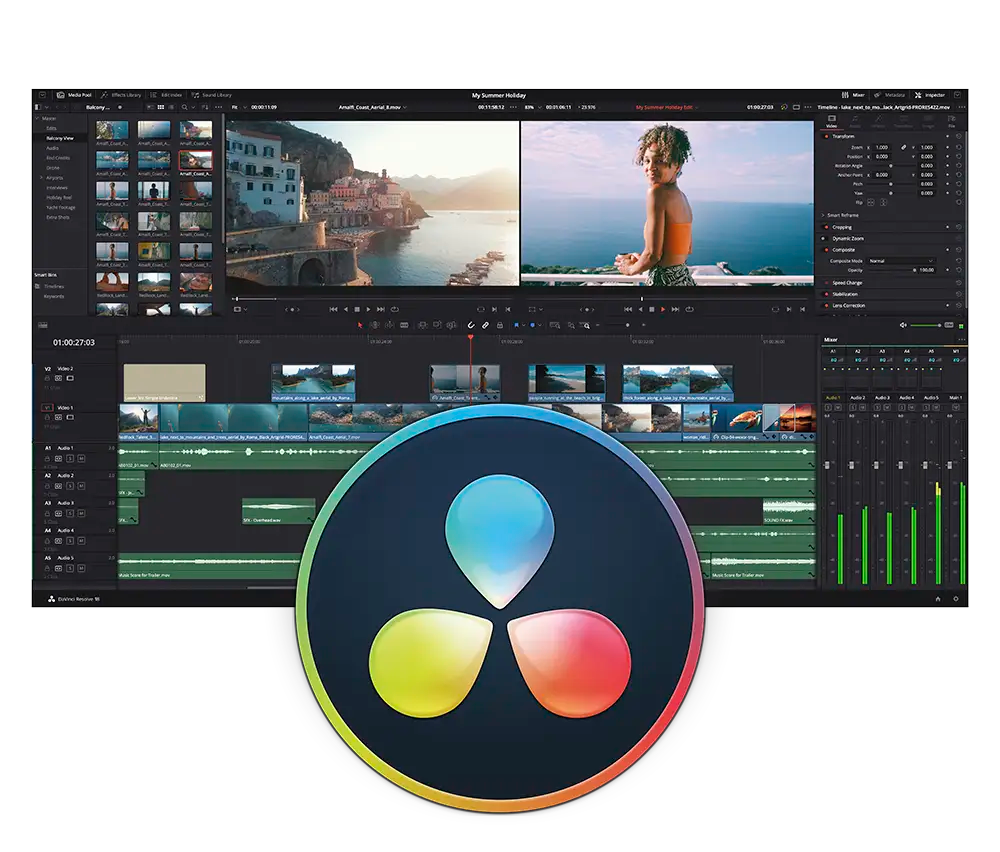Select the red-highlighted Amalfi_Coast clip thumbnail
This screenshot has height=852, width=1000.
[195, 159]
